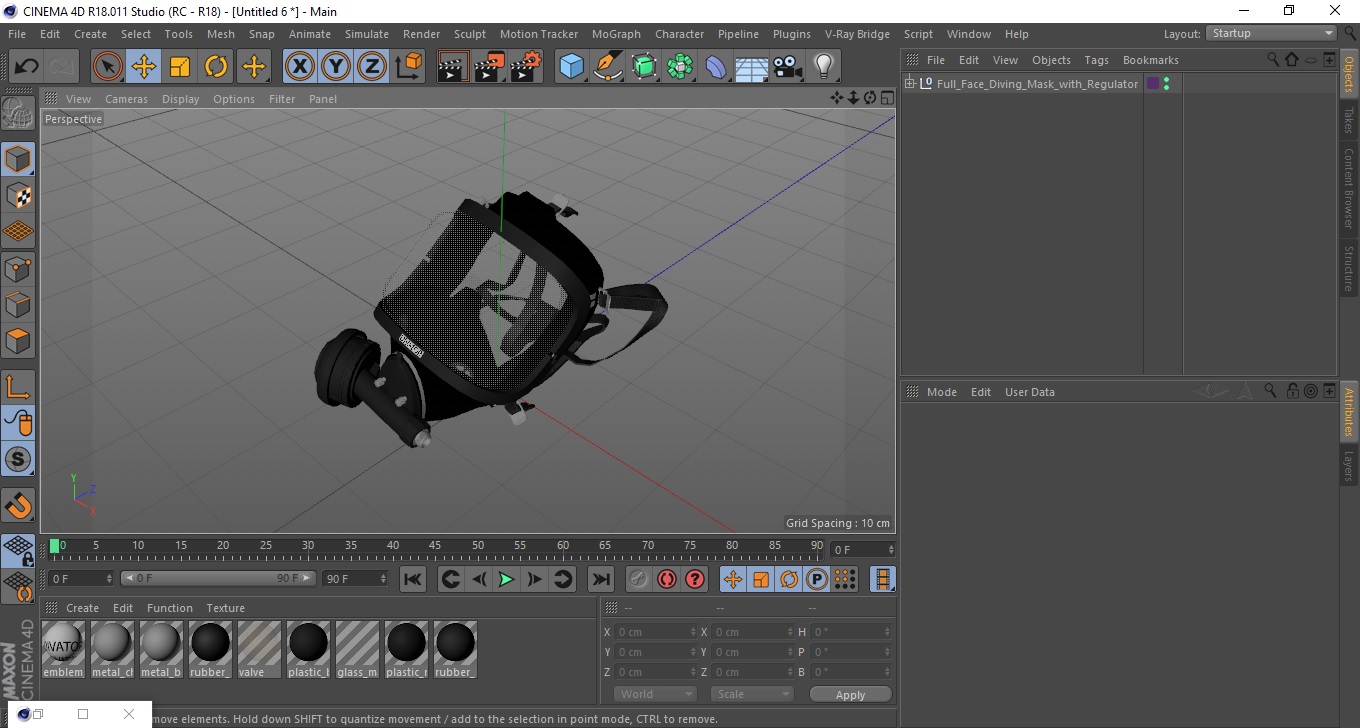Screen dimensions: 1360x728
Task: Add a Light object
Action: coord(823,67)
